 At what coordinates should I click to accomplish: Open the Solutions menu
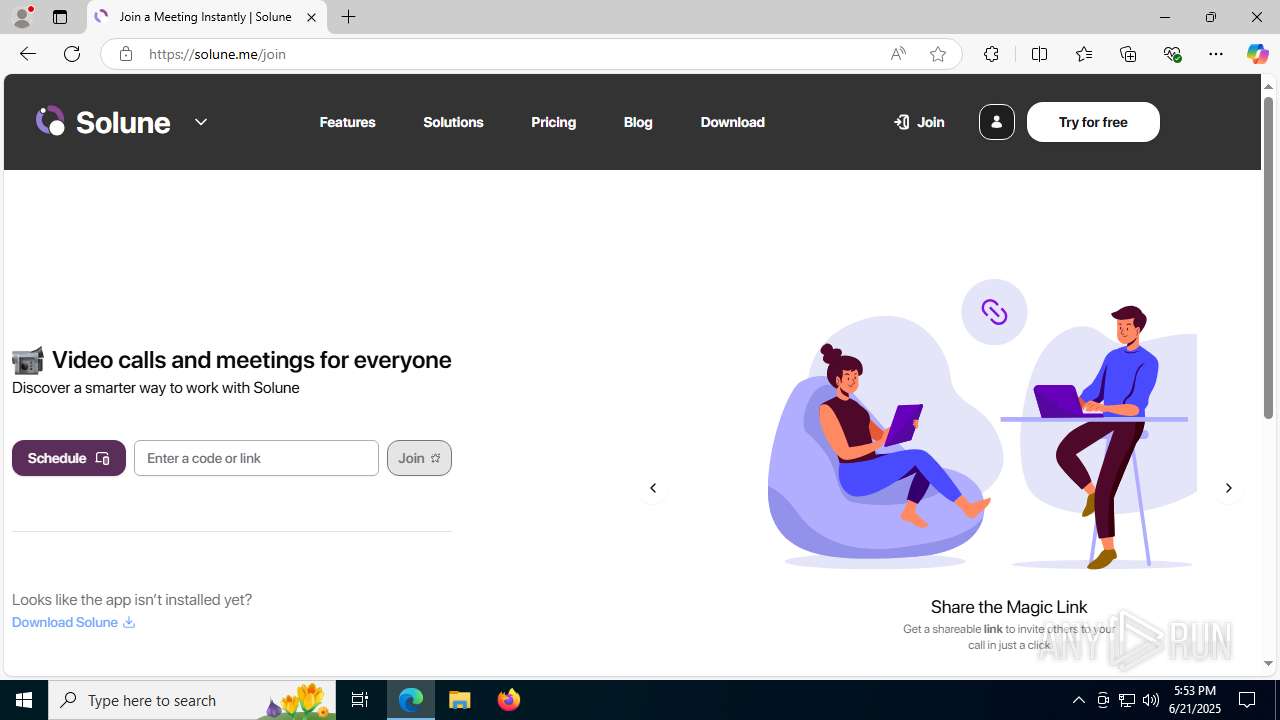pos(453,122)
